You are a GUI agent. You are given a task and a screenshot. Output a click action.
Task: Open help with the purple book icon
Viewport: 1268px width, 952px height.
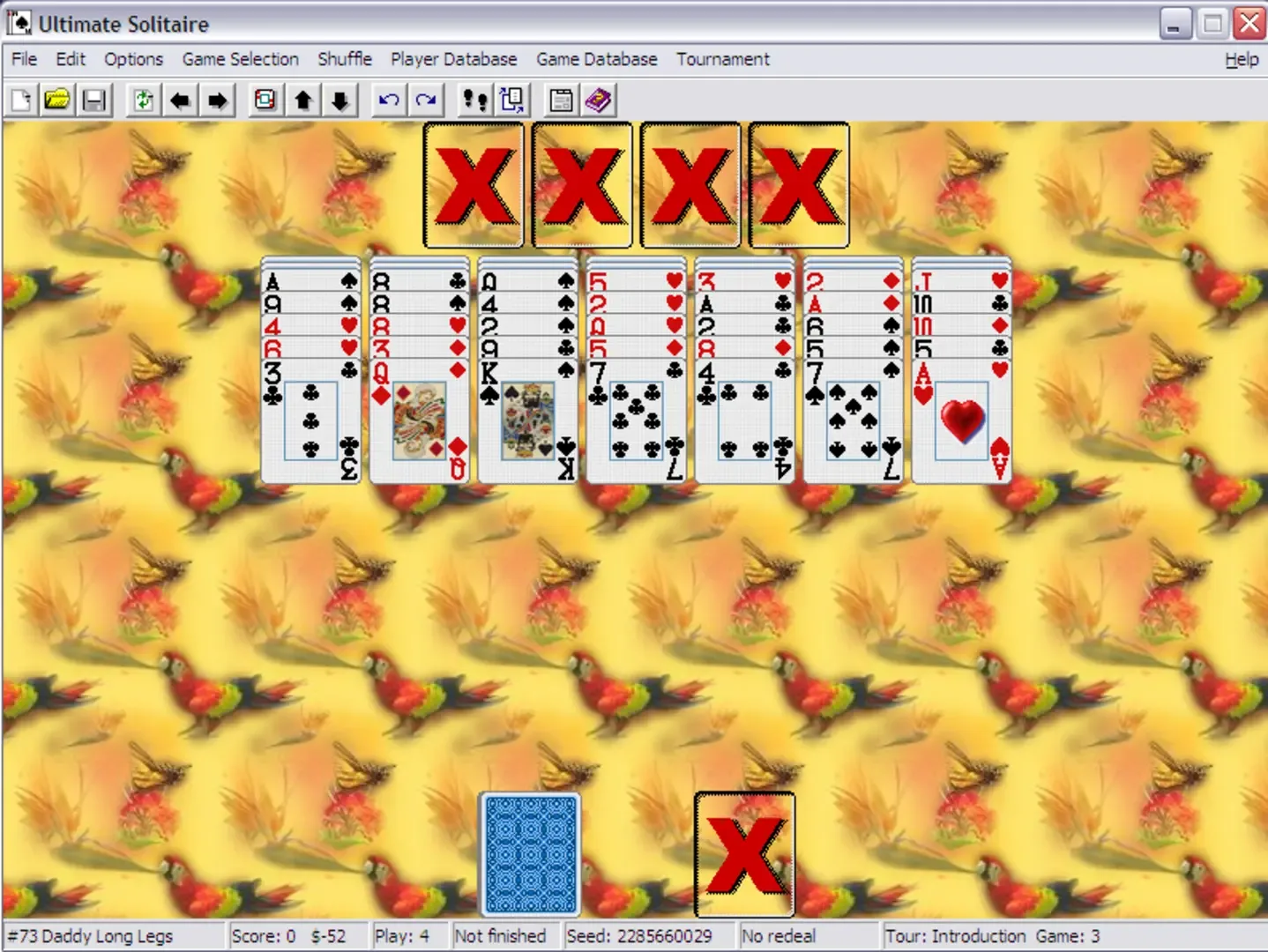point(599,100)
